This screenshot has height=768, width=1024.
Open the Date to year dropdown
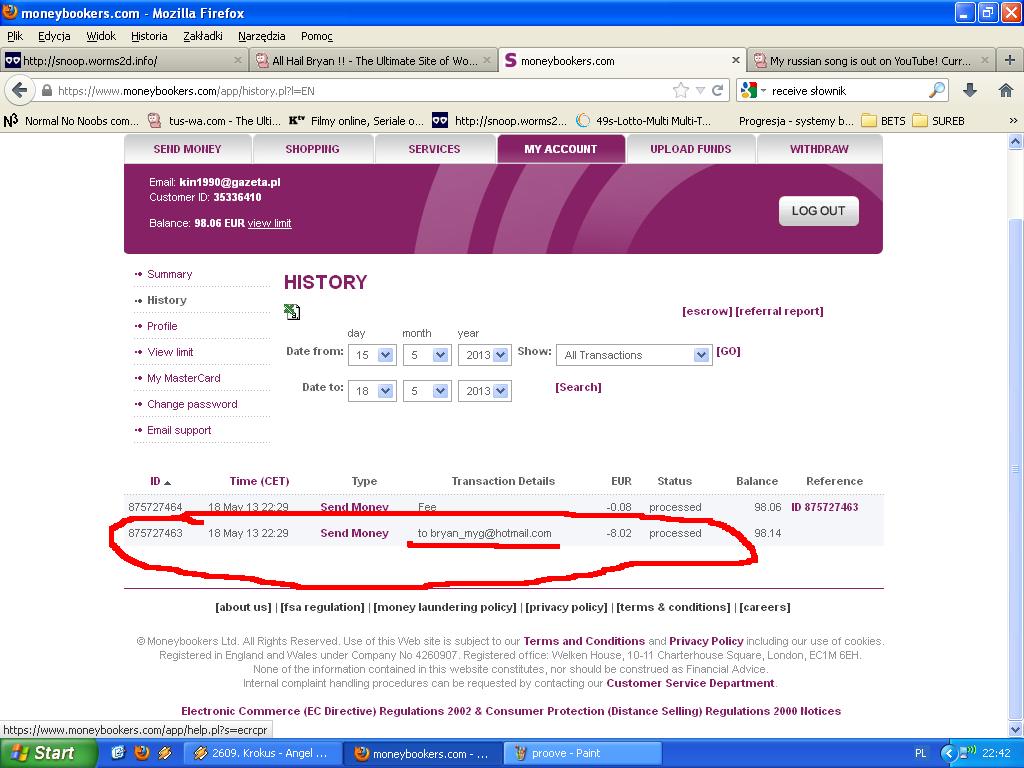pyautogui.click(x=484, y=391)
